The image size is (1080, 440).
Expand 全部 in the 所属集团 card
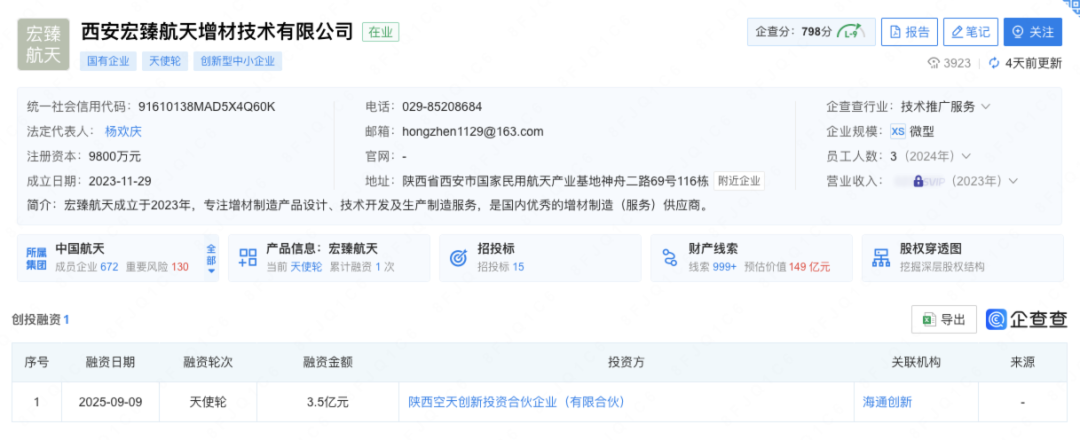point(211,258)
